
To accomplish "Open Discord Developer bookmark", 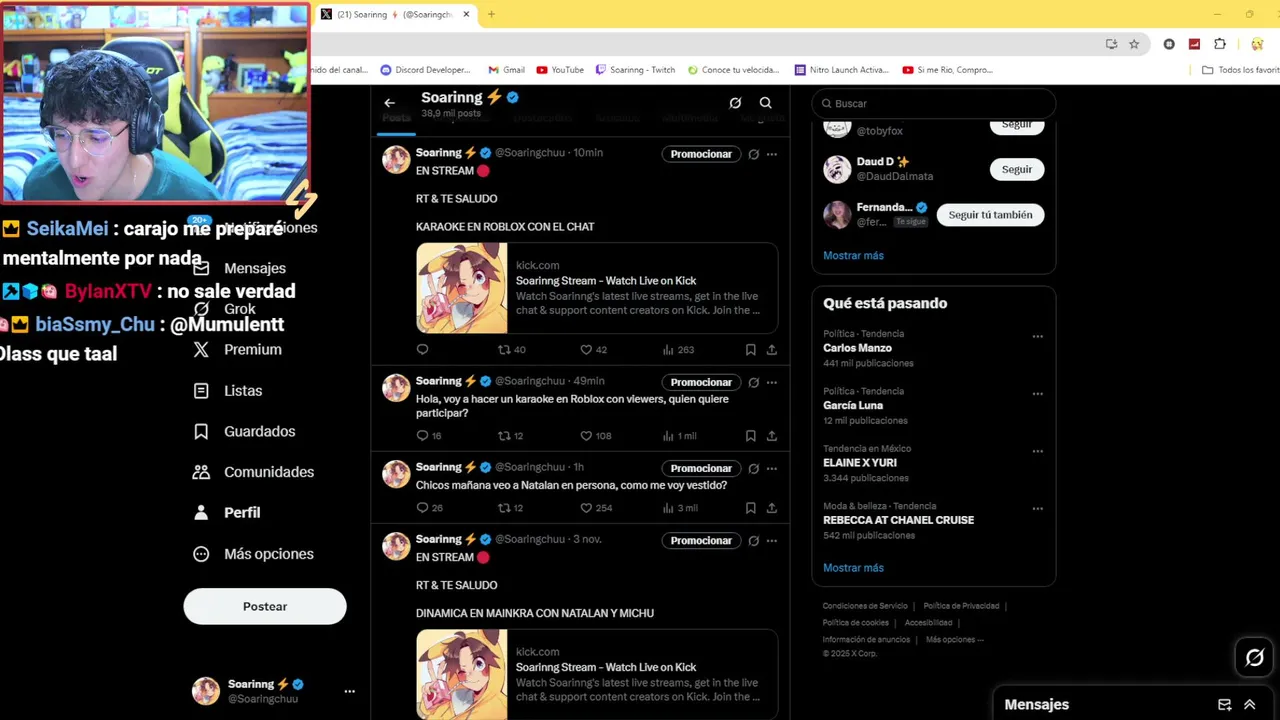I will pyautogui.click(x=425, y=70).
